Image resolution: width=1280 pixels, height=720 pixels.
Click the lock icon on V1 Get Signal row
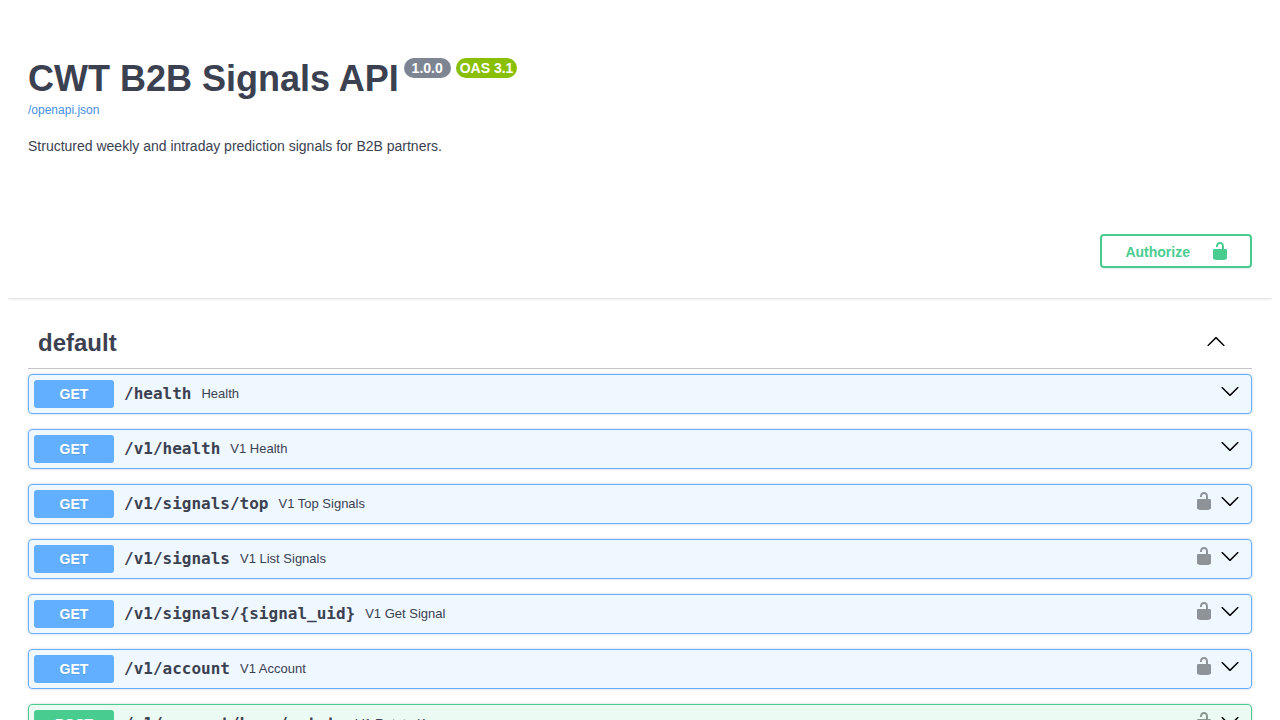[1204, 611]
